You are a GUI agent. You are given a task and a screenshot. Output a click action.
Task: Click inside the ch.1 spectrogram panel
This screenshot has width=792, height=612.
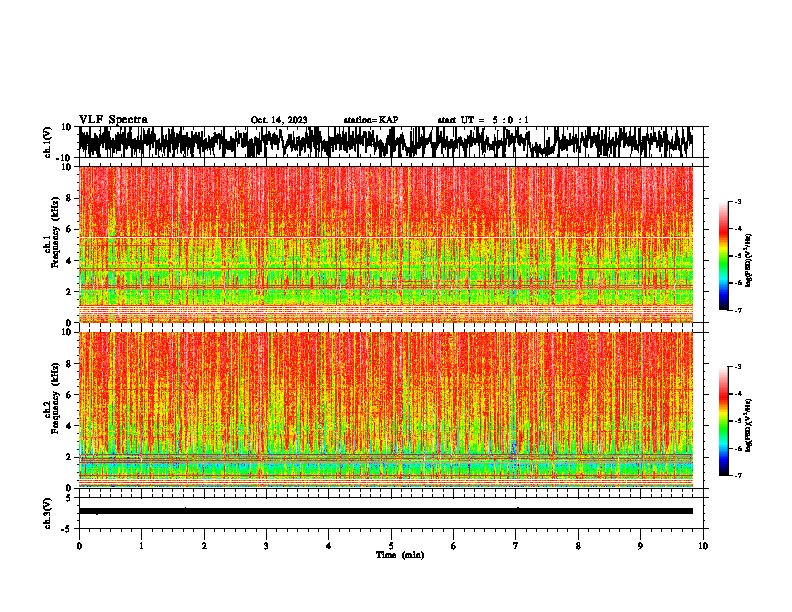(385, 244)
